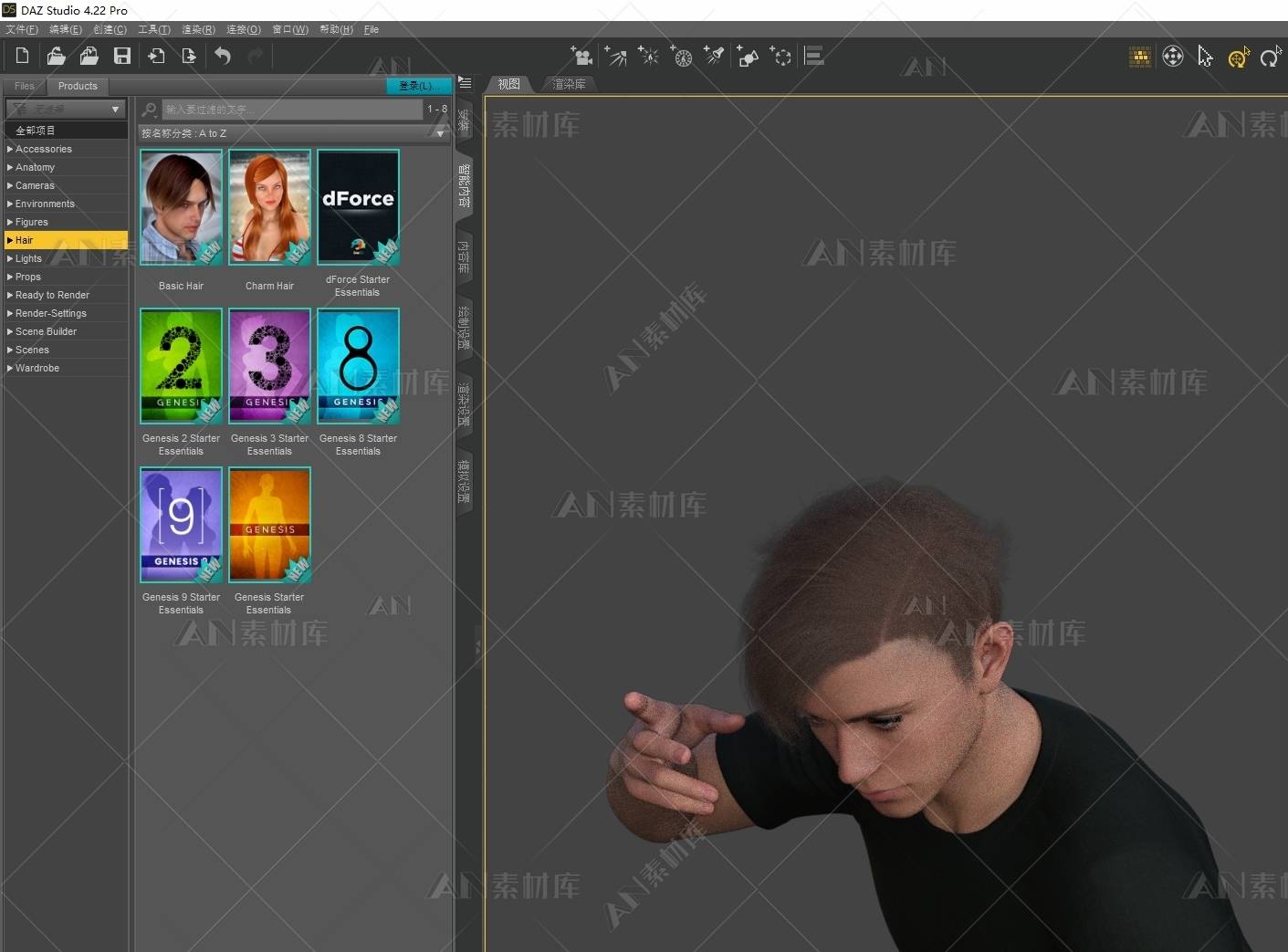This screenshot has width=1288, height=952.
Task: Click the create new primitive icon
Action: pos(748,57)
